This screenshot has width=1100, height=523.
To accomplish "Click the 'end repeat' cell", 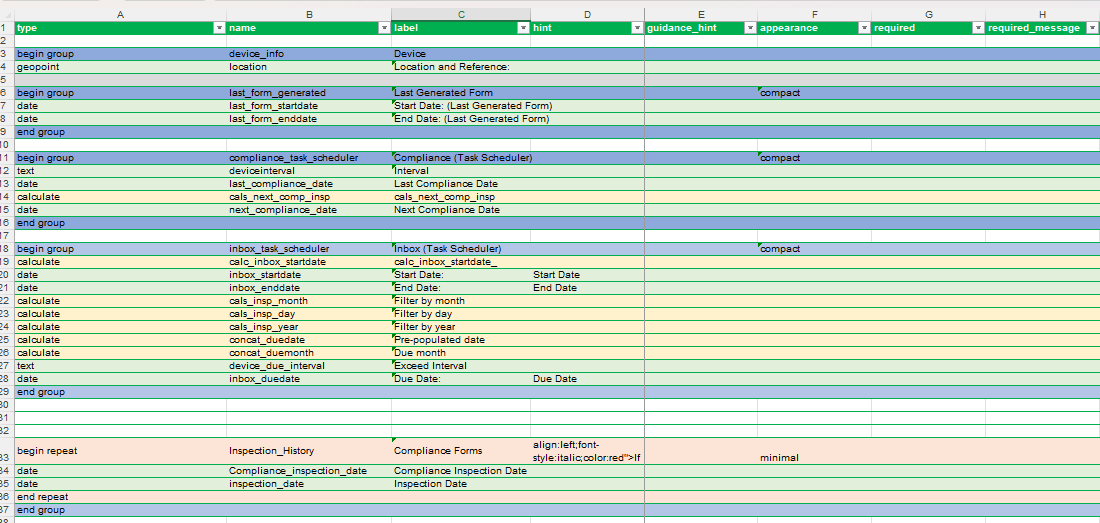I will [120, 497].
